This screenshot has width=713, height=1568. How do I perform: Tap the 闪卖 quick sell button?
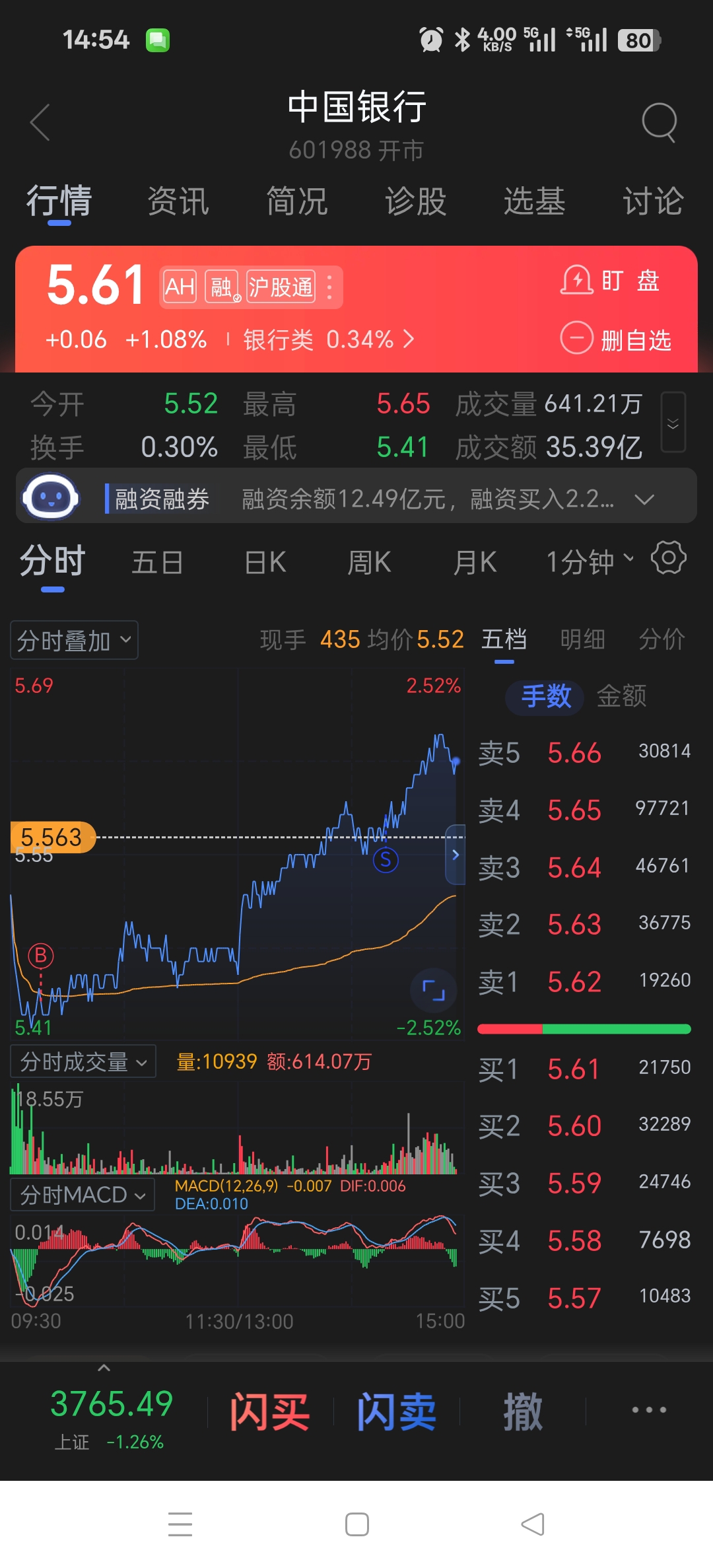pos(396,1411)
